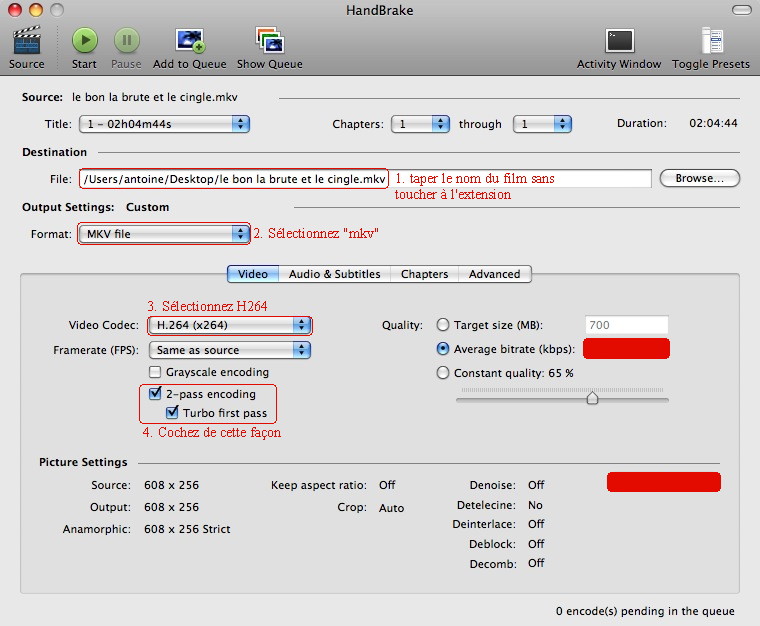Click the red macOS close window button

(15, 9)
